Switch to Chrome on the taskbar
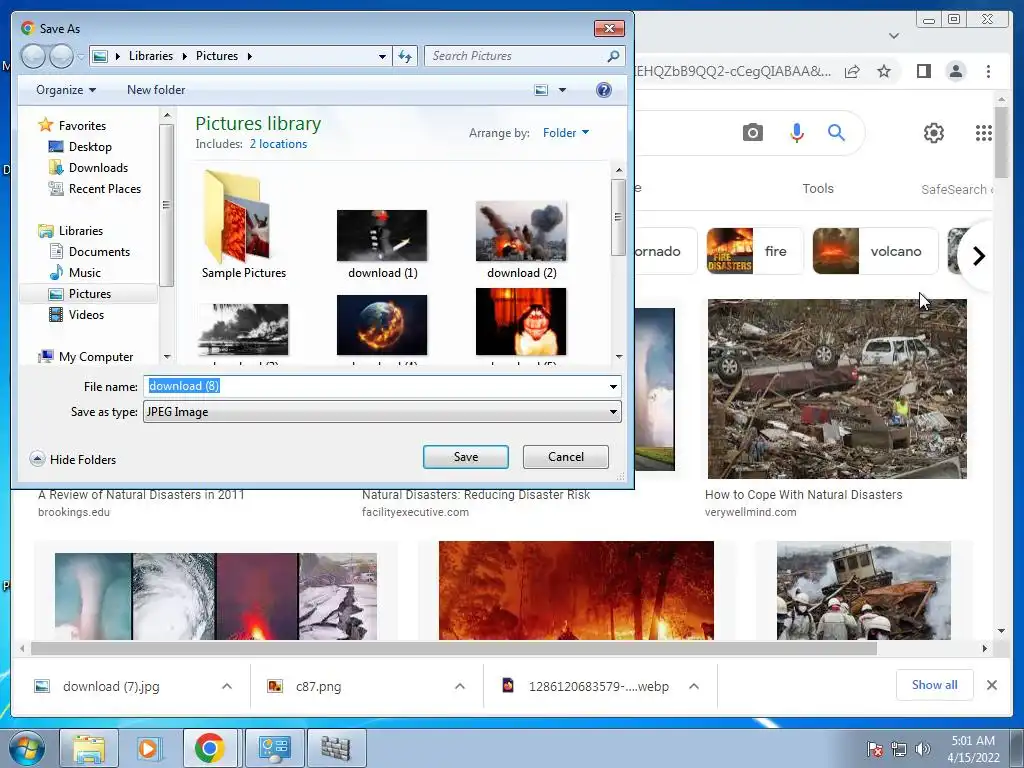 pos(209,748)
